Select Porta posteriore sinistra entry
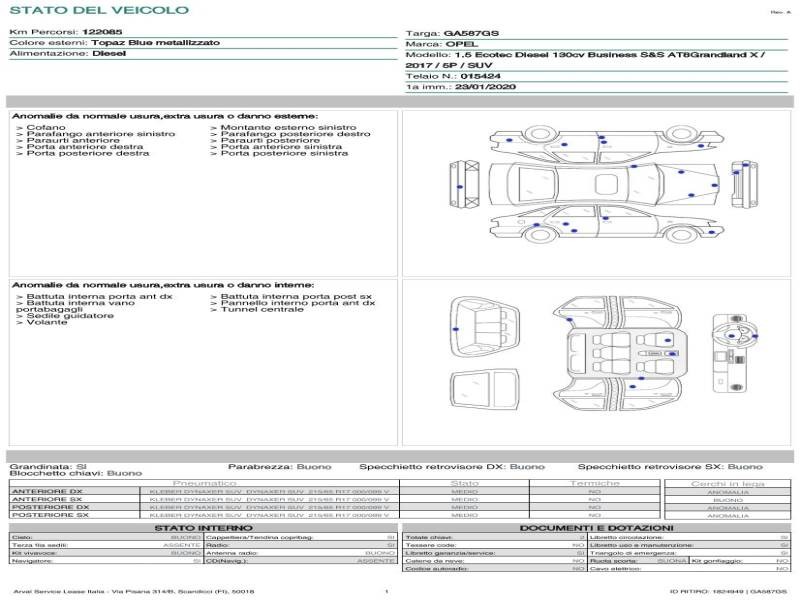The height and width of the screenshot is (600, 800). [x=280, y=153]
